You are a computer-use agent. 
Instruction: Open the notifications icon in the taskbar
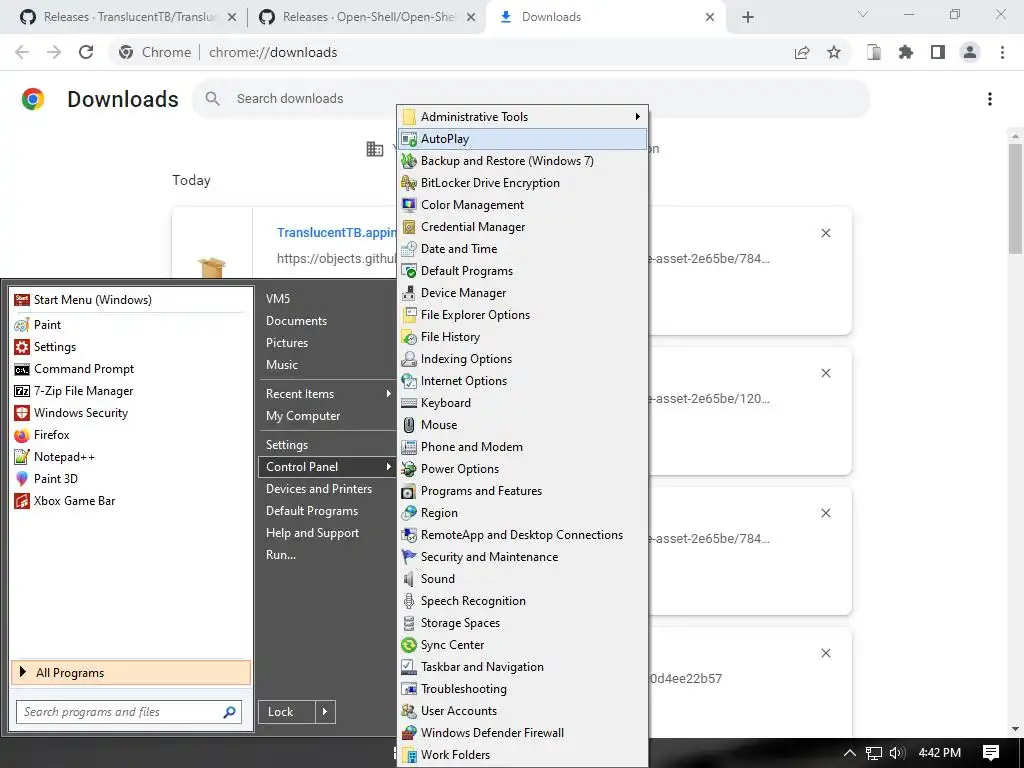(x=991, y=752)
